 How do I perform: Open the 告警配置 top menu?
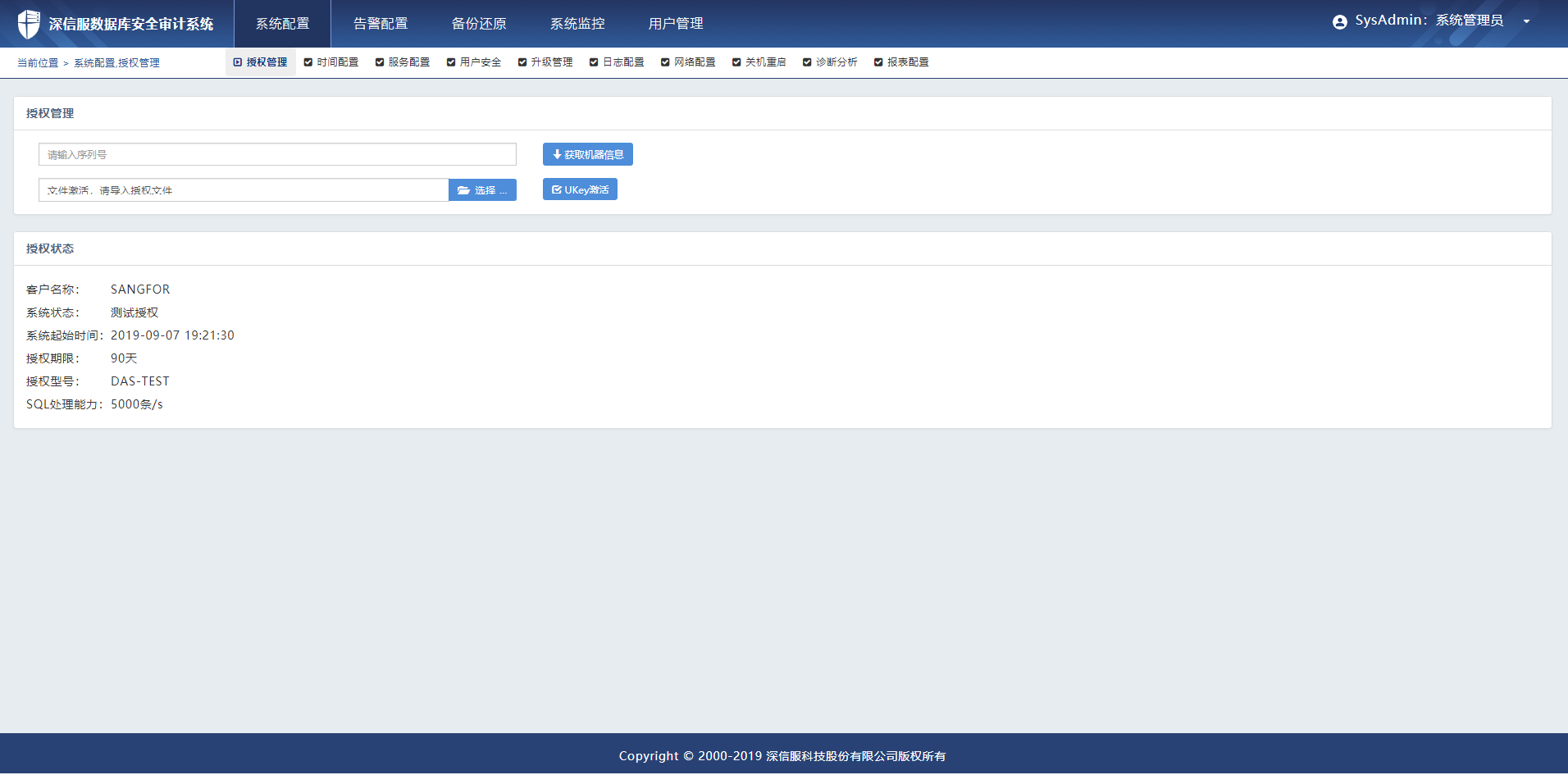[x=381, y=24]
